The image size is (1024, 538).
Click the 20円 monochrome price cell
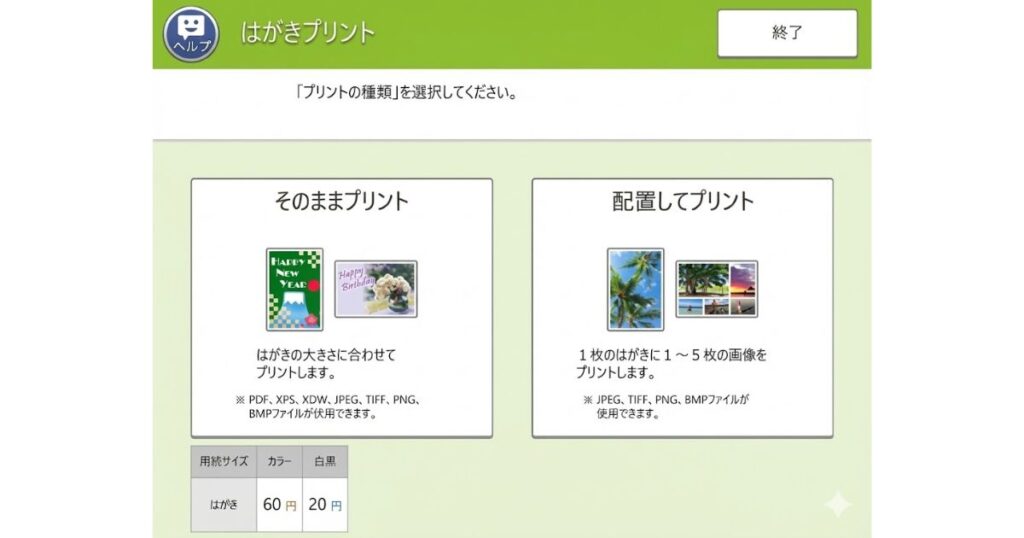(325, 505)
